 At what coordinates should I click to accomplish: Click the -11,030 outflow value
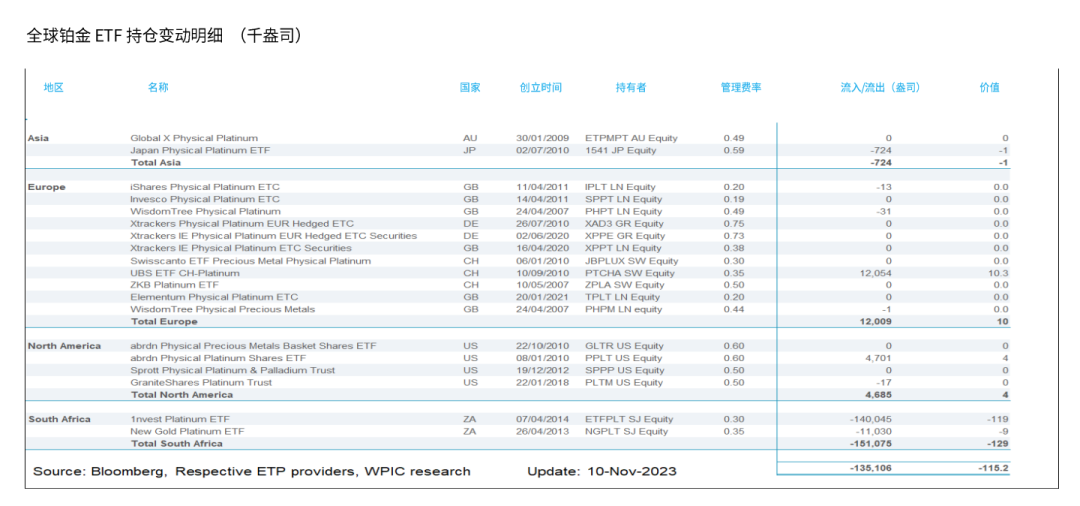pyautogui.click(x=874, y=432)
